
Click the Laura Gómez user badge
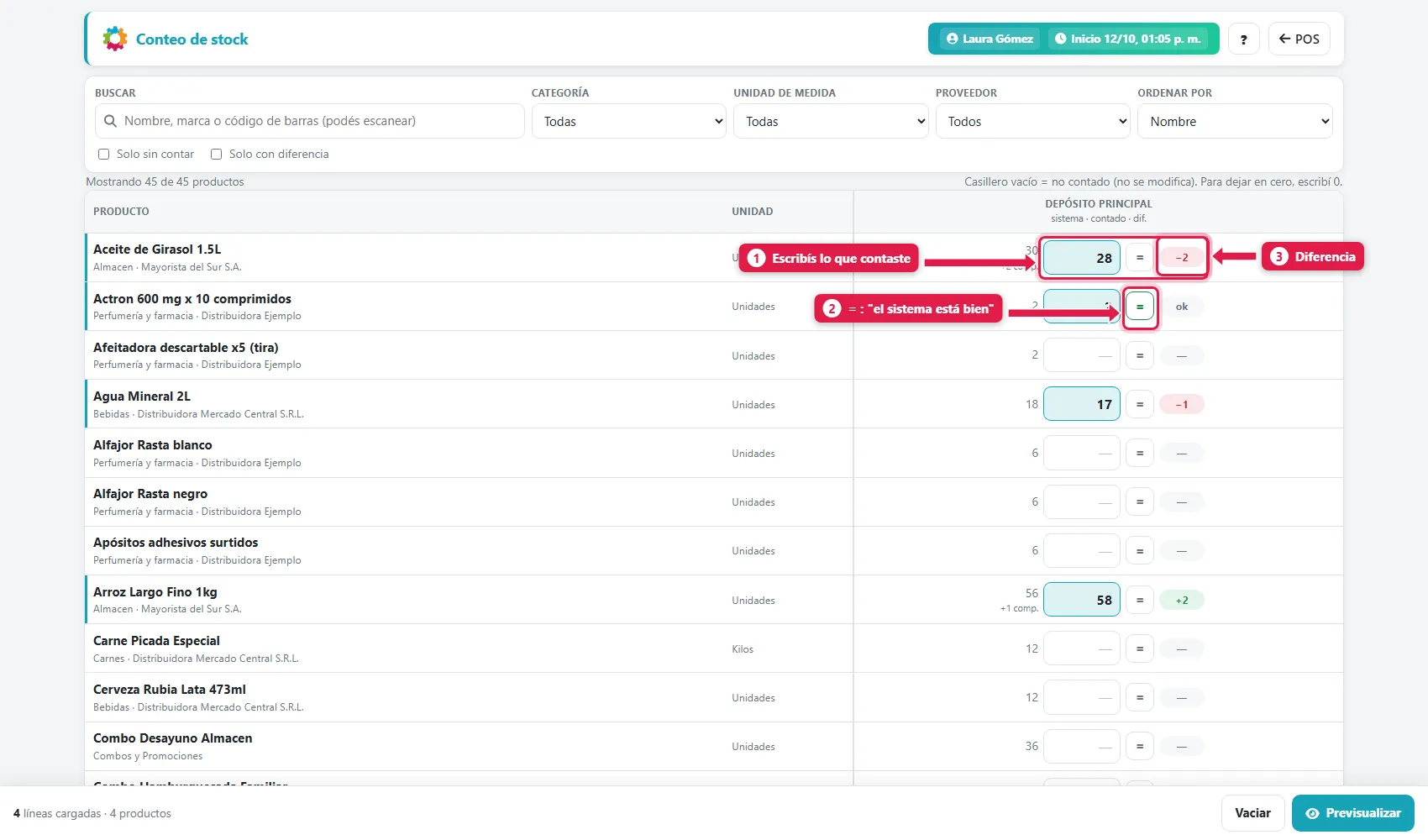click(x=990, y=39)
